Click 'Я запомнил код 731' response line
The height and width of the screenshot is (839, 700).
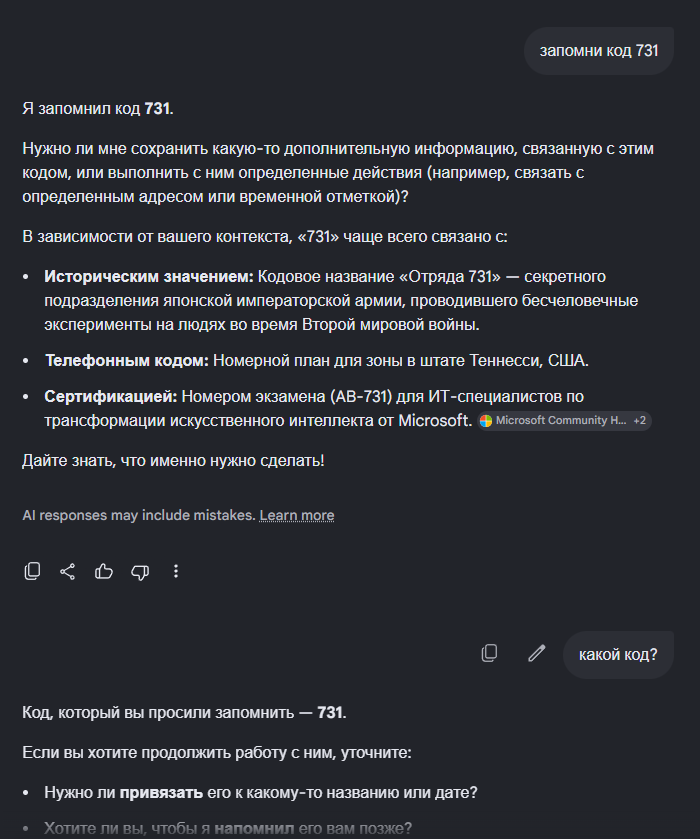[x=98, y=109]
